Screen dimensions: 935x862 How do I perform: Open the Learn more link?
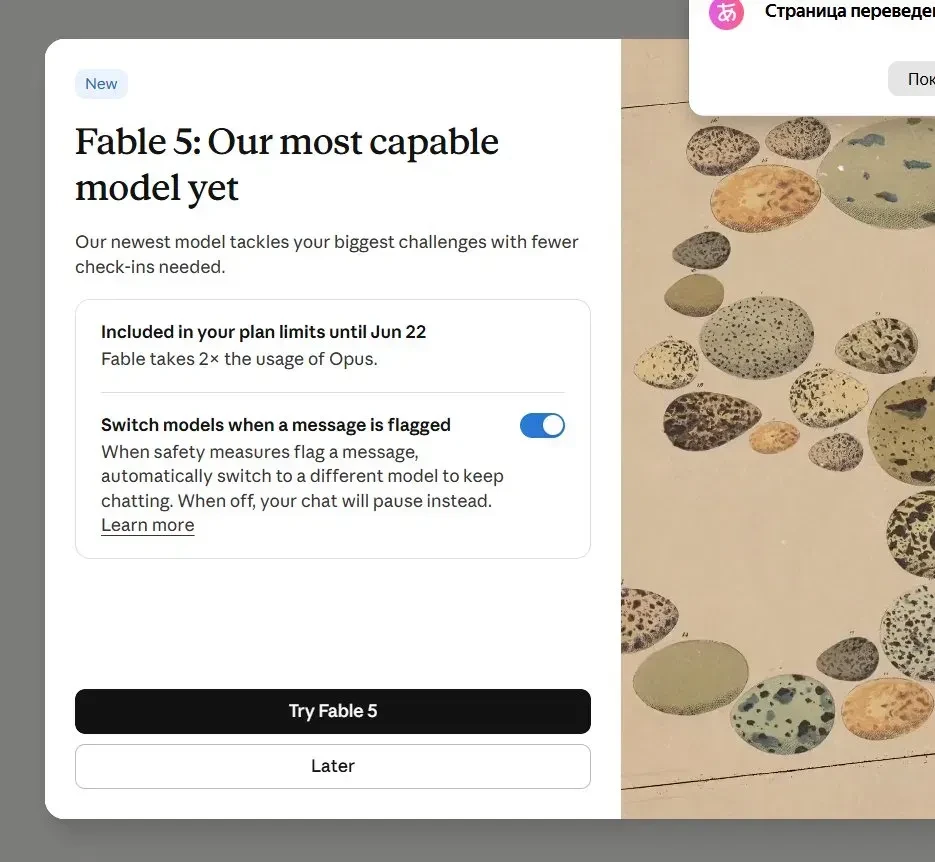147,525
